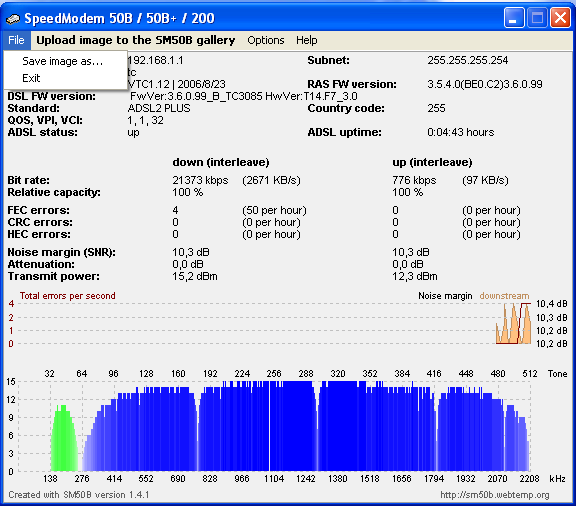
Task: Choose Save image as... from File menu
Action: pos(63,61)
